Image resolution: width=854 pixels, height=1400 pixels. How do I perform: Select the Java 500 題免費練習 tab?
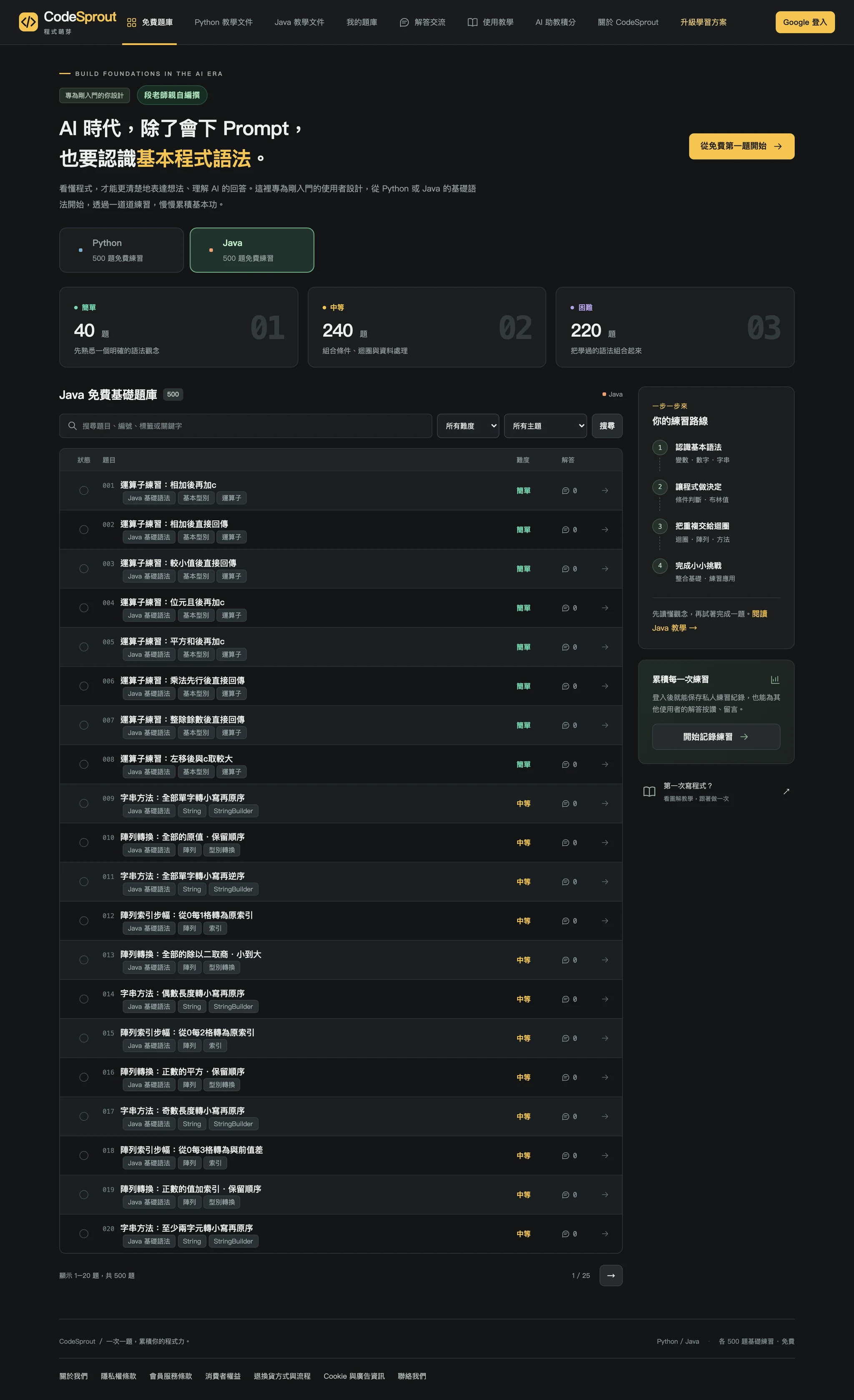pyautogui.click(x=252, y=250)
